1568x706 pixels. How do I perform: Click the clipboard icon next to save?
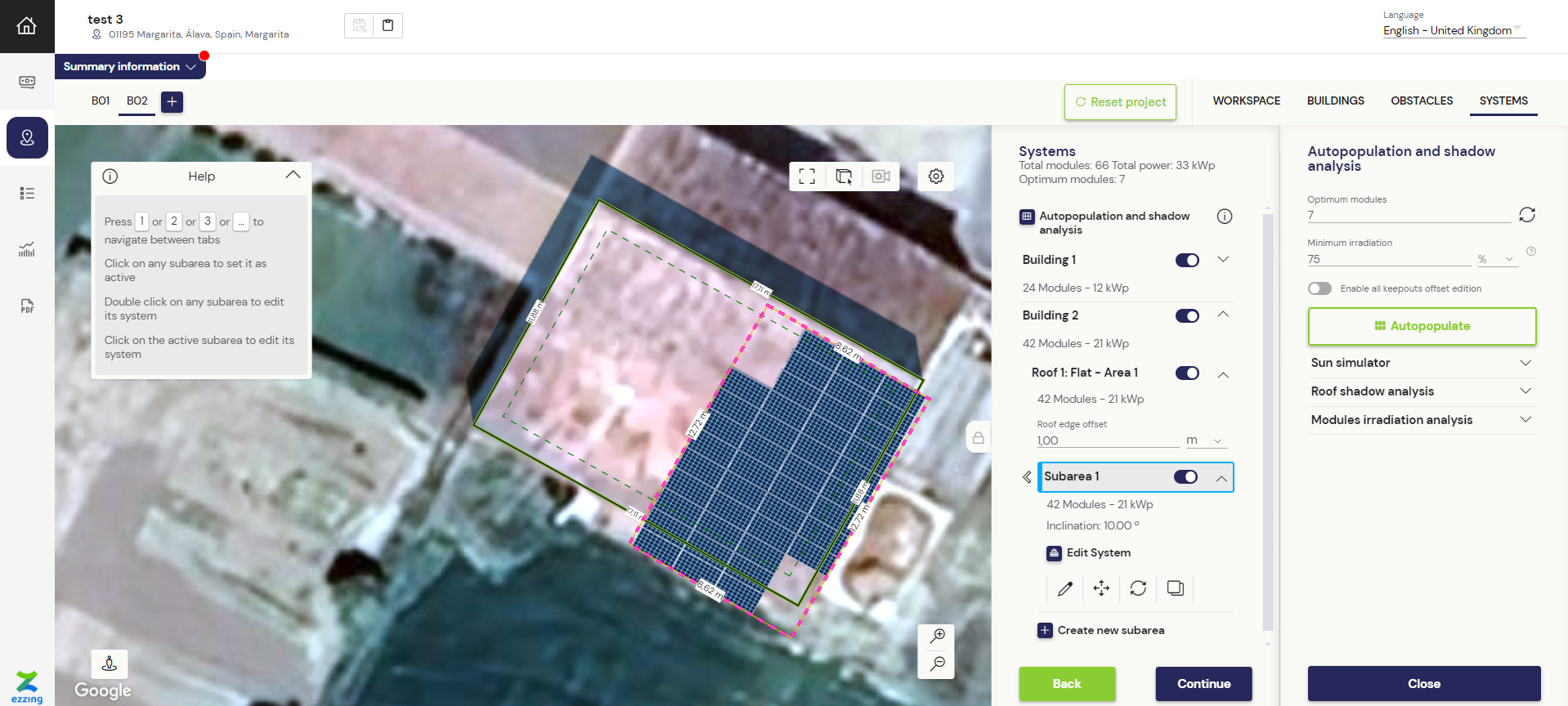click(388, 25)
